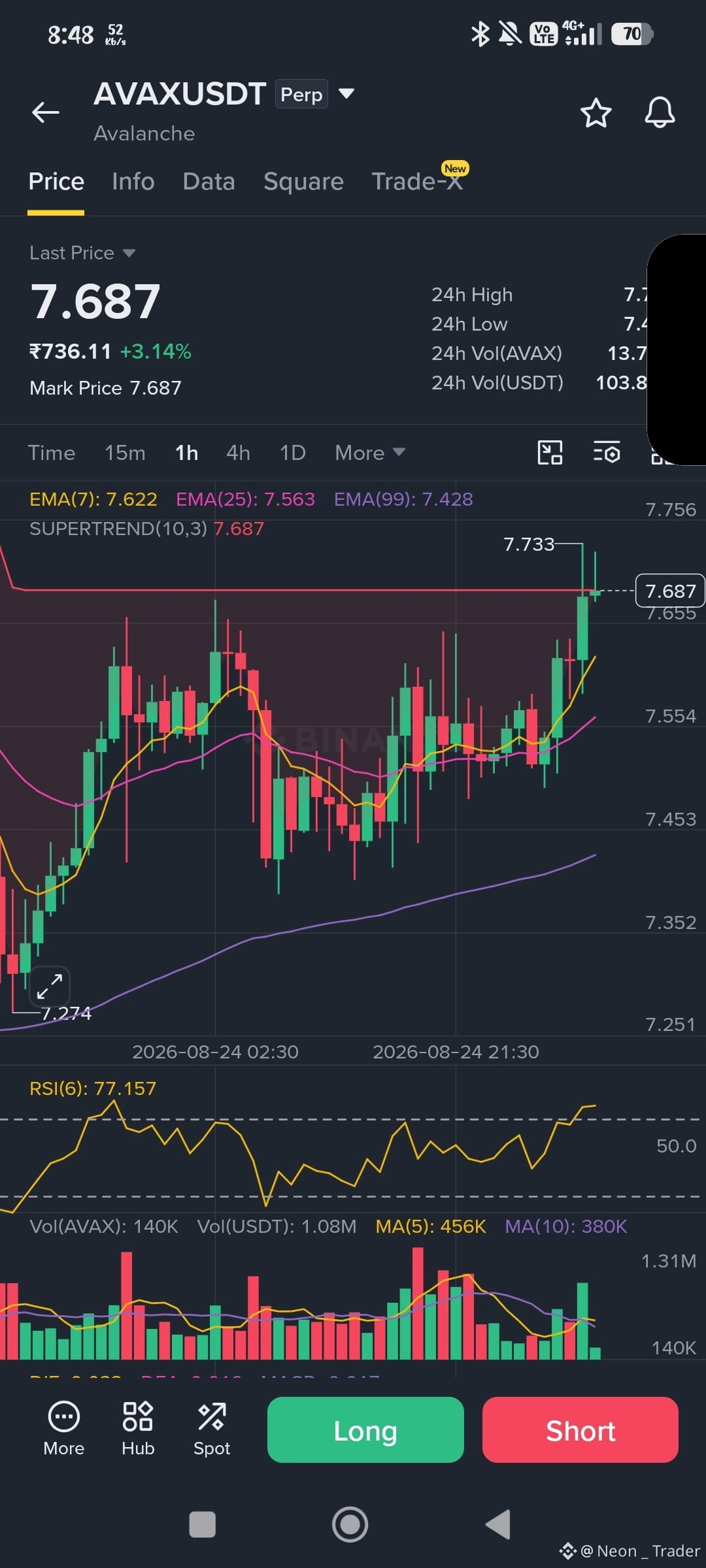Open the Hub icon
The image size is (706, 1568).
(138, 1429)
